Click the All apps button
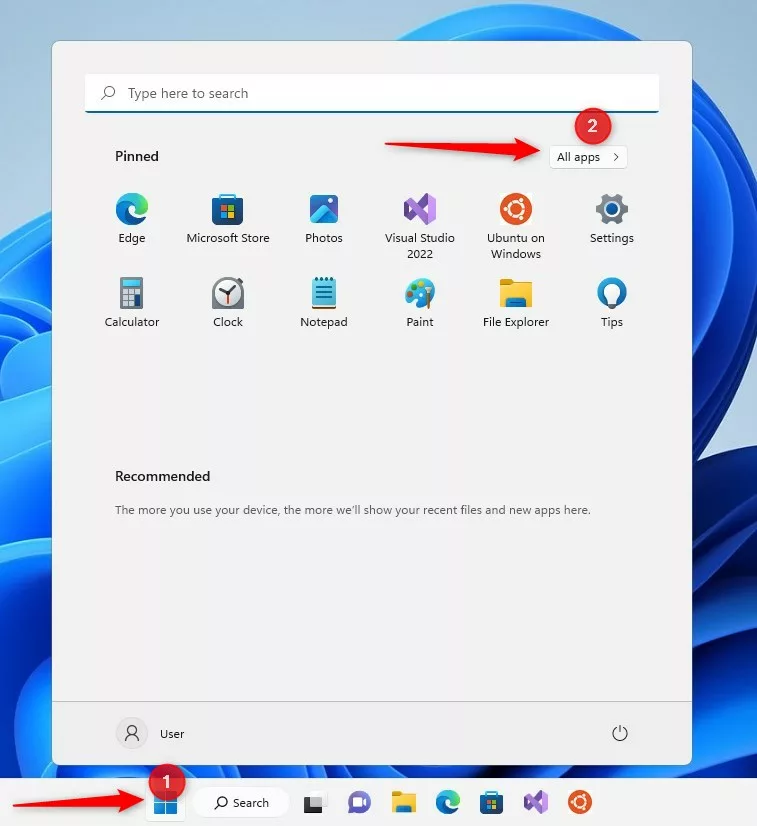This screenshot has width=757, height=826. [588, 157]
